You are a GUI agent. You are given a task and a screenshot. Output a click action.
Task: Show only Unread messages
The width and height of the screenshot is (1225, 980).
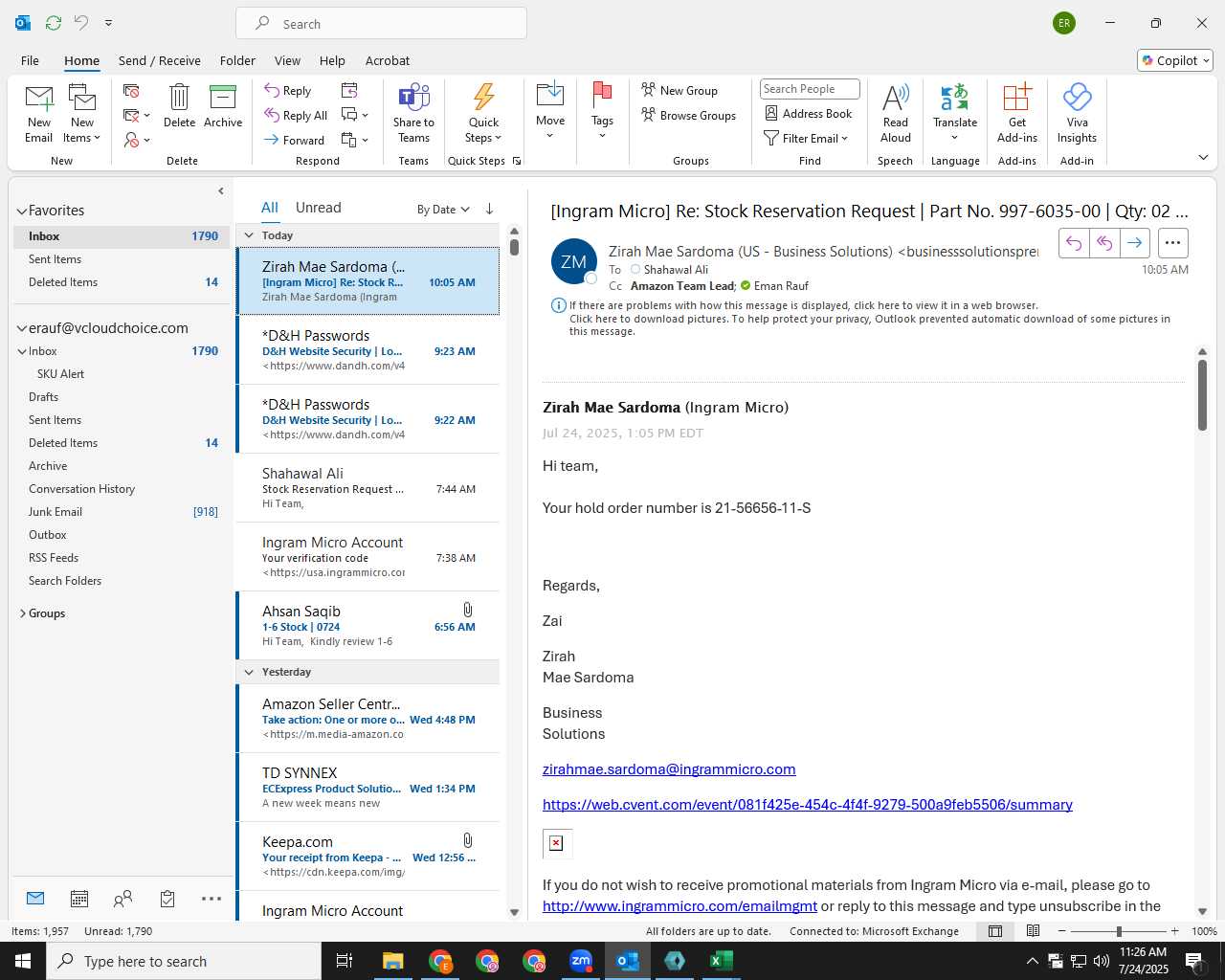319,208
